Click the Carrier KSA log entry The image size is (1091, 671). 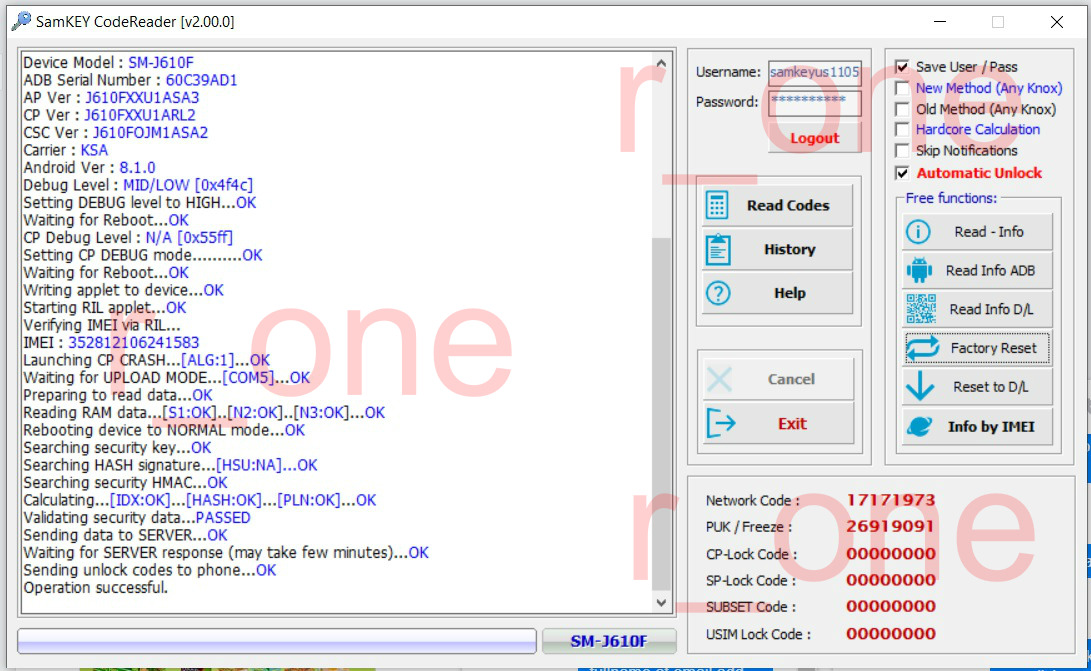click(65, 150)
